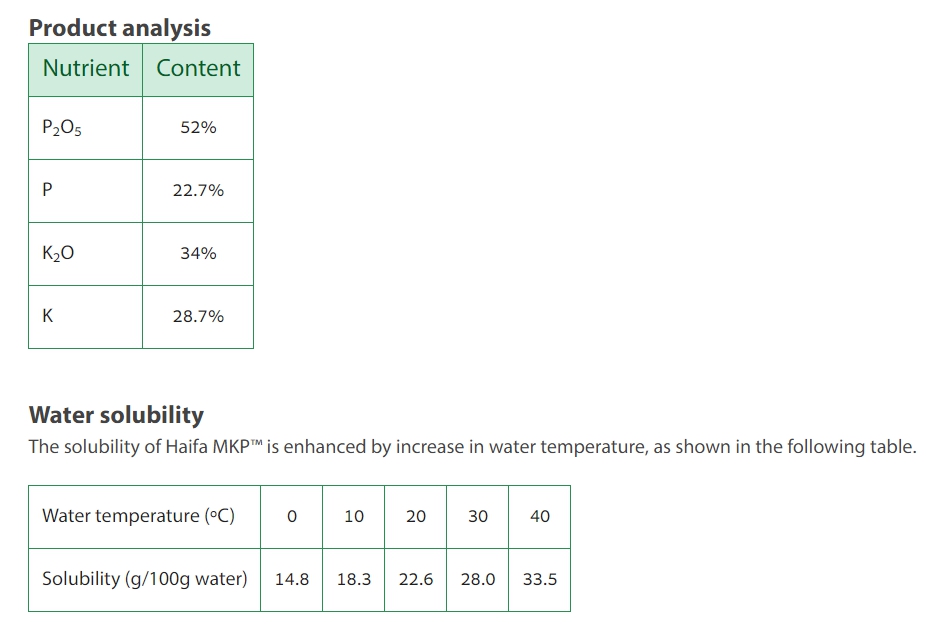
Task: Click the 28.7% potassium content cell
Action: (x=198, y=316)
